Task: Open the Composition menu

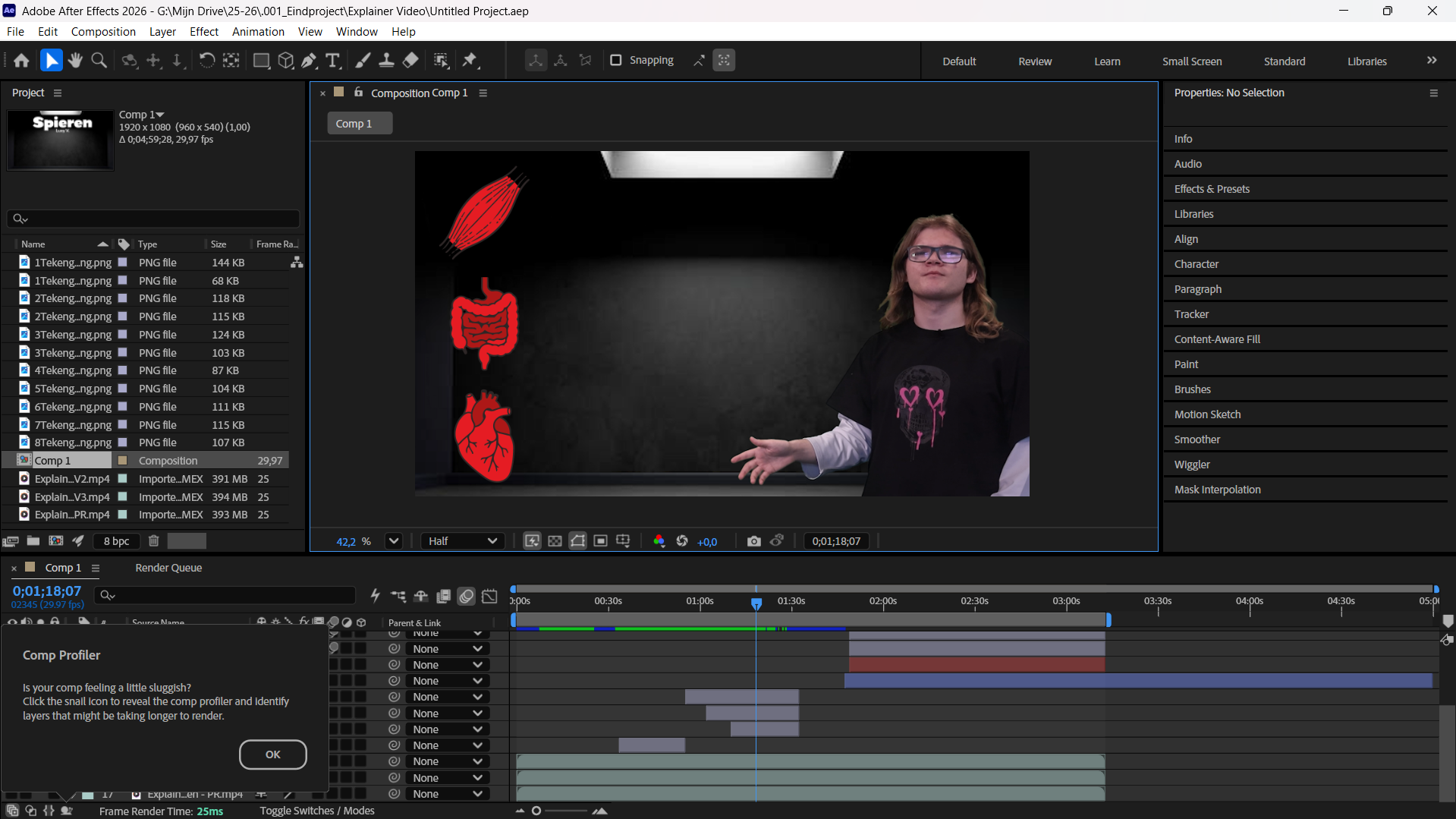Action: tap(103, 32)
